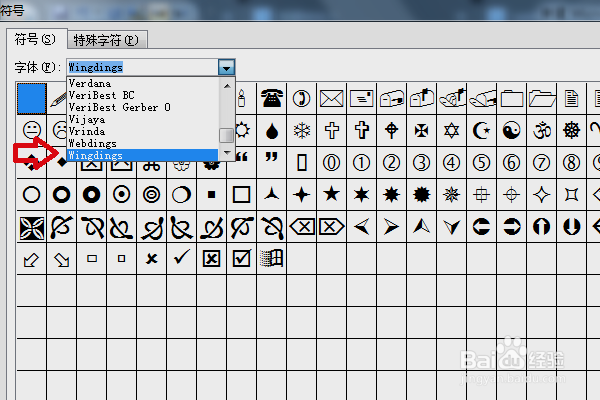Pick the Om symbol
This screenshot has width=600, height=400.
tap(542, 131)
